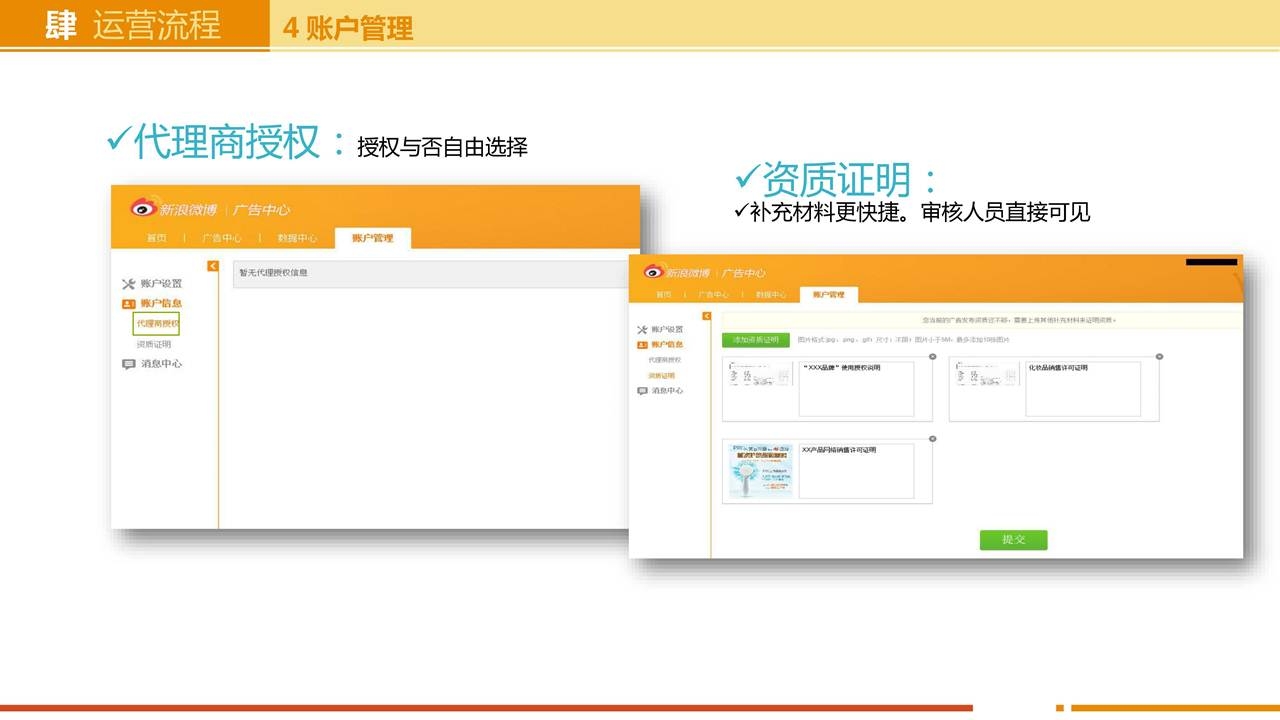Remove the "XXX品牌"使用授权说明 certificate card
The width and height of the screenshot is (1280, 720).
932,356
